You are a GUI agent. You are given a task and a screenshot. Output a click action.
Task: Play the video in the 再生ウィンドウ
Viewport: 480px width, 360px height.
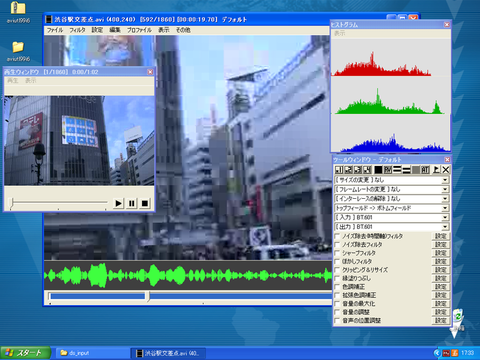118,203
